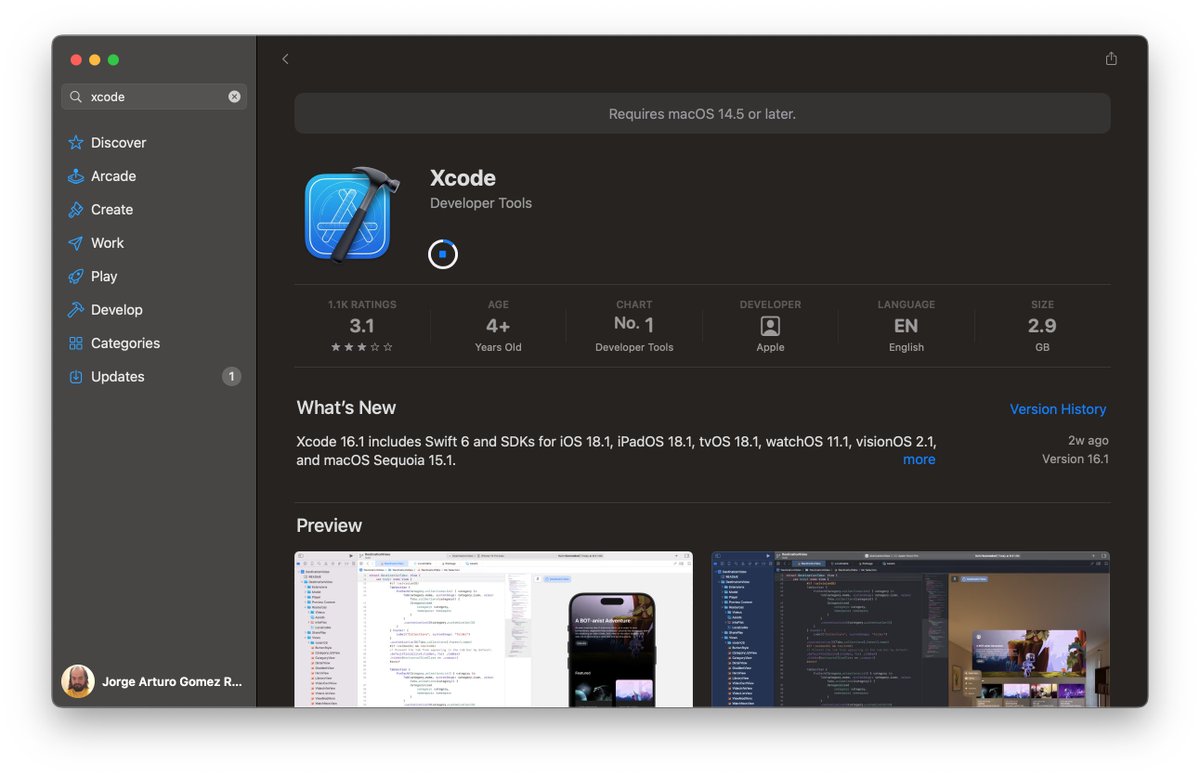Viewport: 1200px width, 776px height.
Task: Click the Work paper plane icon
Action: tap(76, 243)
